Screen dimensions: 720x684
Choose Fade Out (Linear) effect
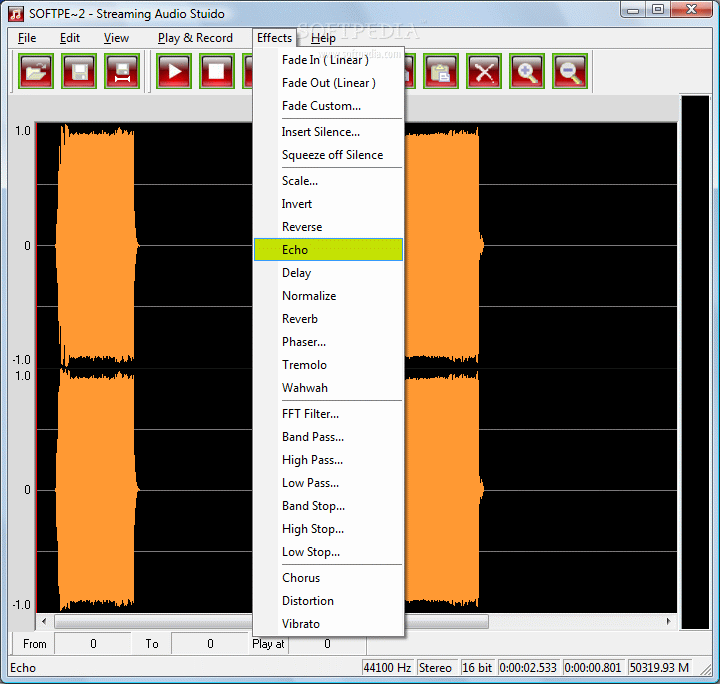pyautogui.click(x=328, y=83)
